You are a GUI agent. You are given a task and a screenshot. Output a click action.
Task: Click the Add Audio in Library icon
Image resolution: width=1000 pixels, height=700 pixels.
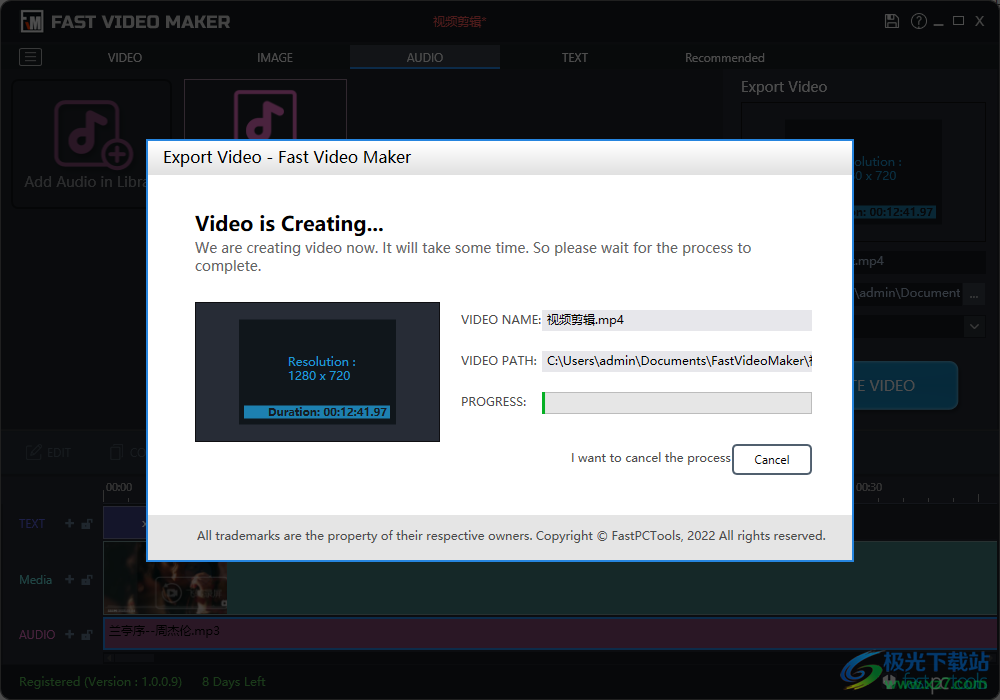coord(92,133)
